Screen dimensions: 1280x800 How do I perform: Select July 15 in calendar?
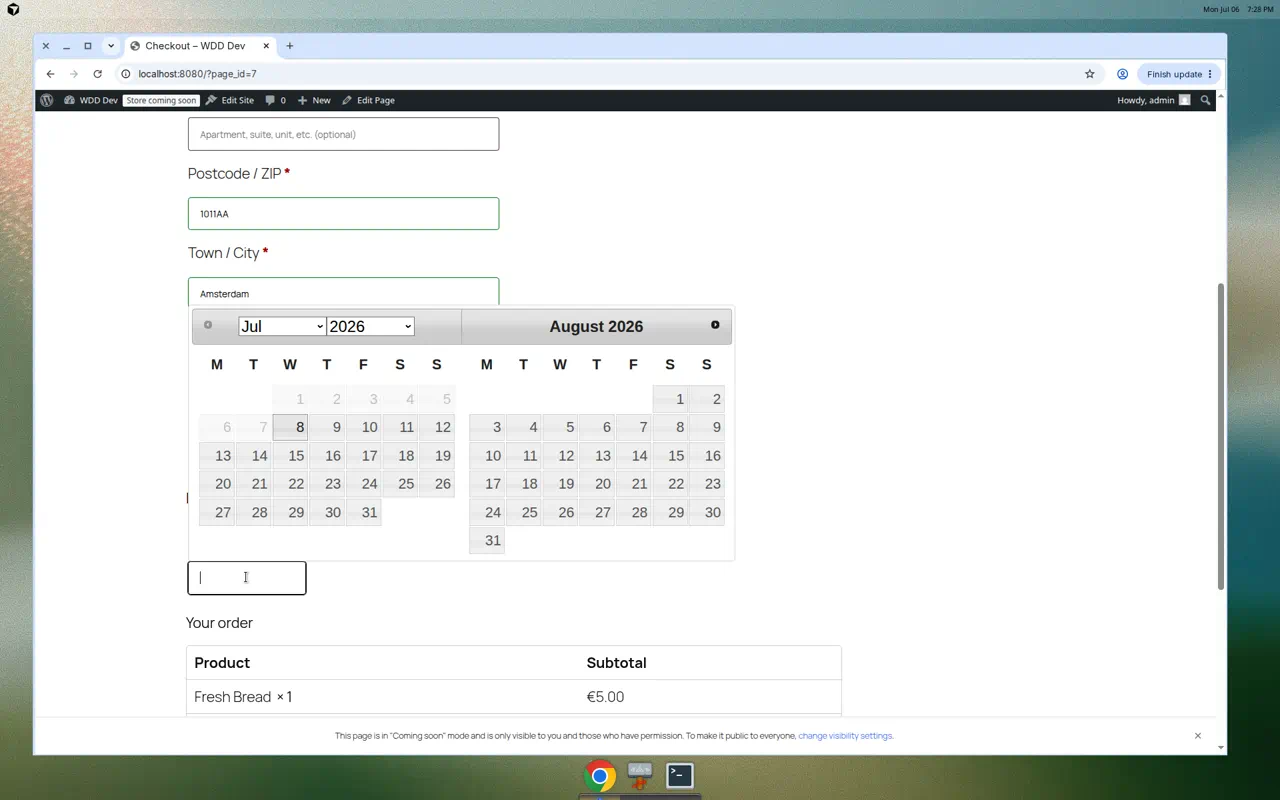290,456
